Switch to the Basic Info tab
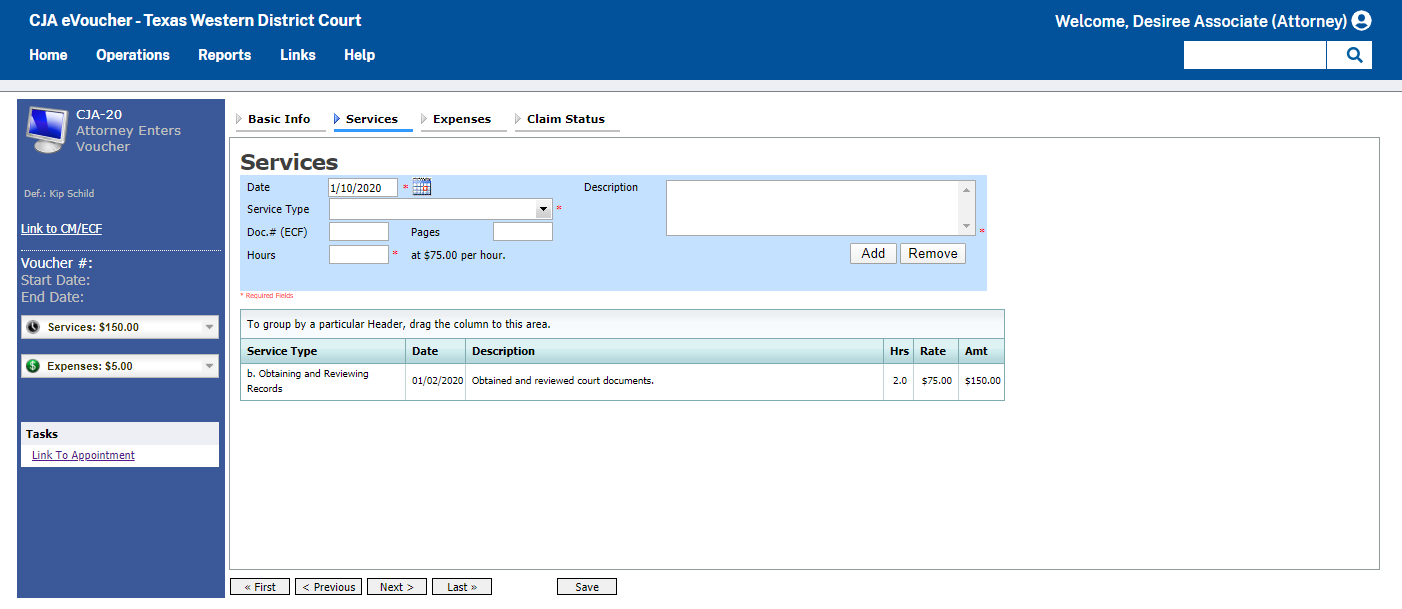The height and width of the screenshot is (609, 1402). tap(281, 118)
